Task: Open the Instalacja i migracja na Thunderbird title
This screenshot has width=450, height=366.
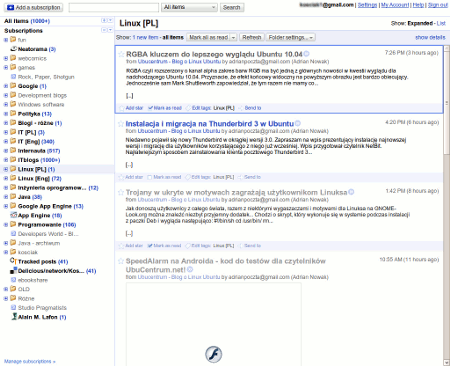Action: click(210, 124)
